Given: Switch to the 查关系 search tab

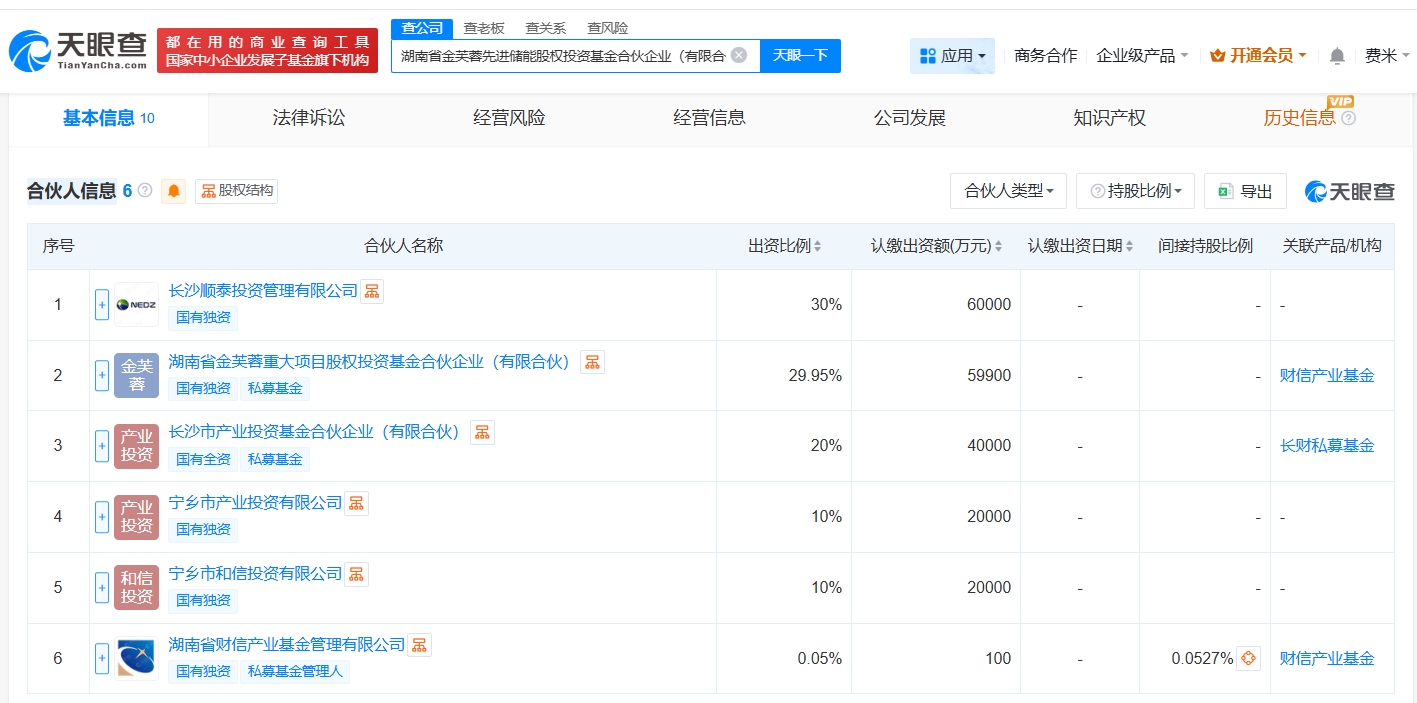Looking at the screenshot, I should (545, 28).
